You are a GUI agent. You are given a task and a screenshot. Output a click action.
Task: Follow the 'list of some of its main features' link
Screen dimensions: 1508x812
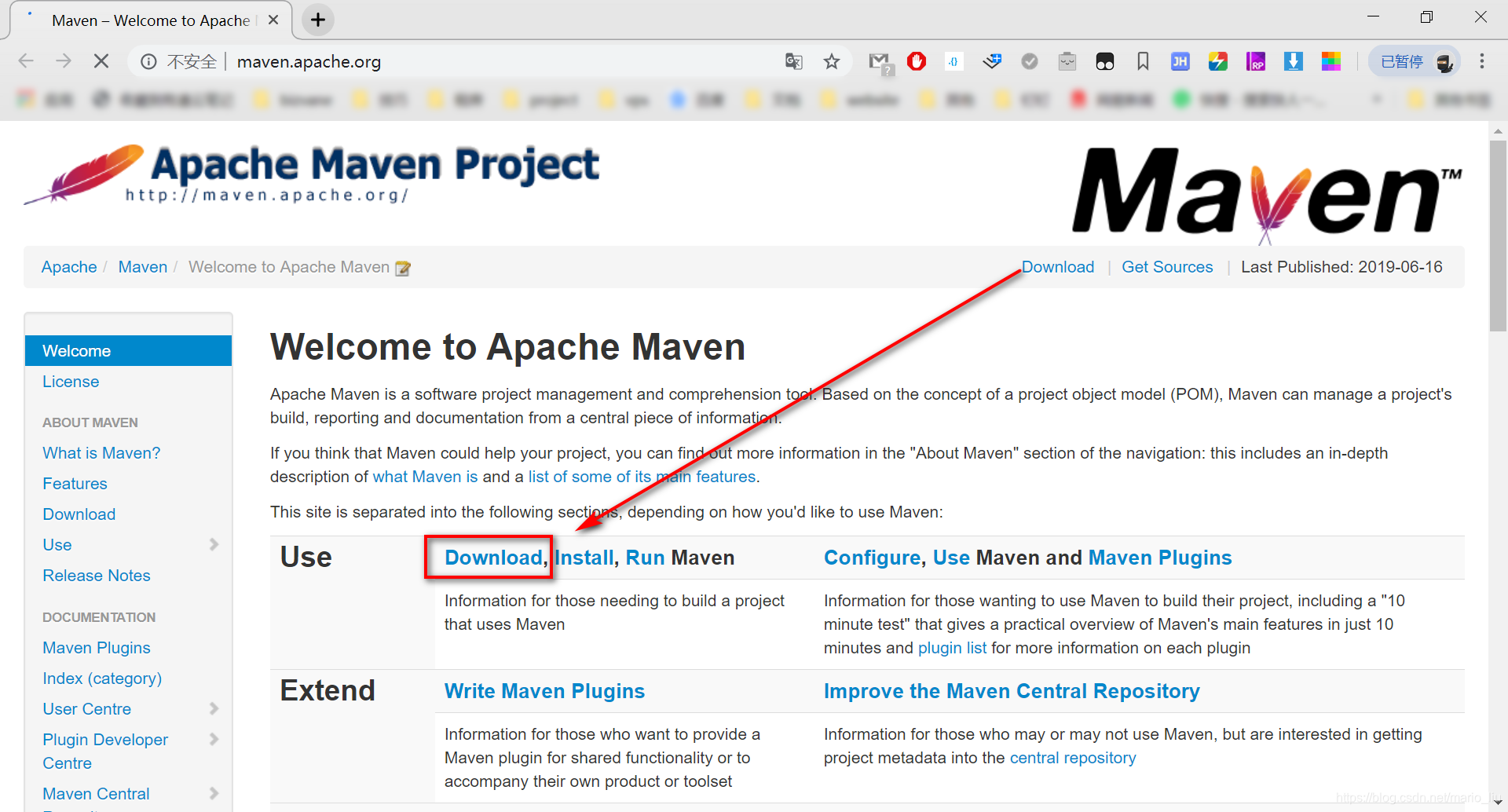[x=642, y=477]
